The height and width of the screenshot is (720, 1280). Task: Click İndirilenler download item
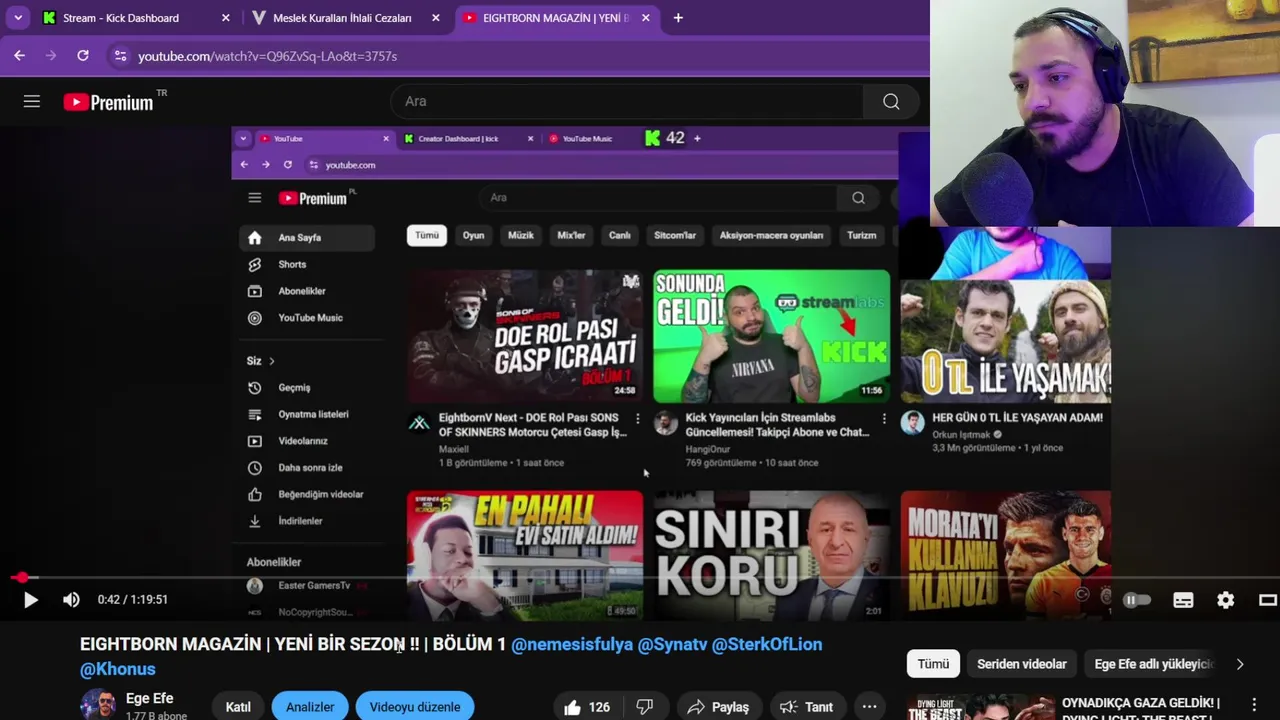pos(308,521)
